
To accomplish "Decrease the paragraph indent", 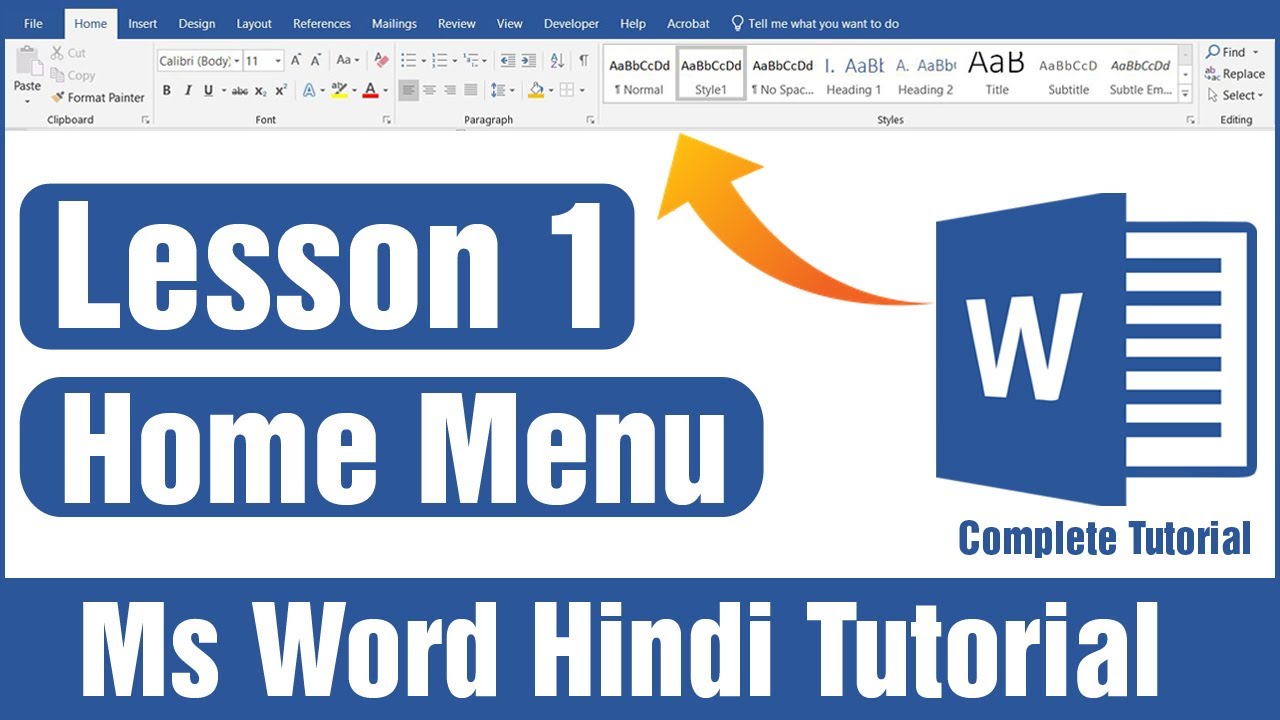I will [507, 61].
